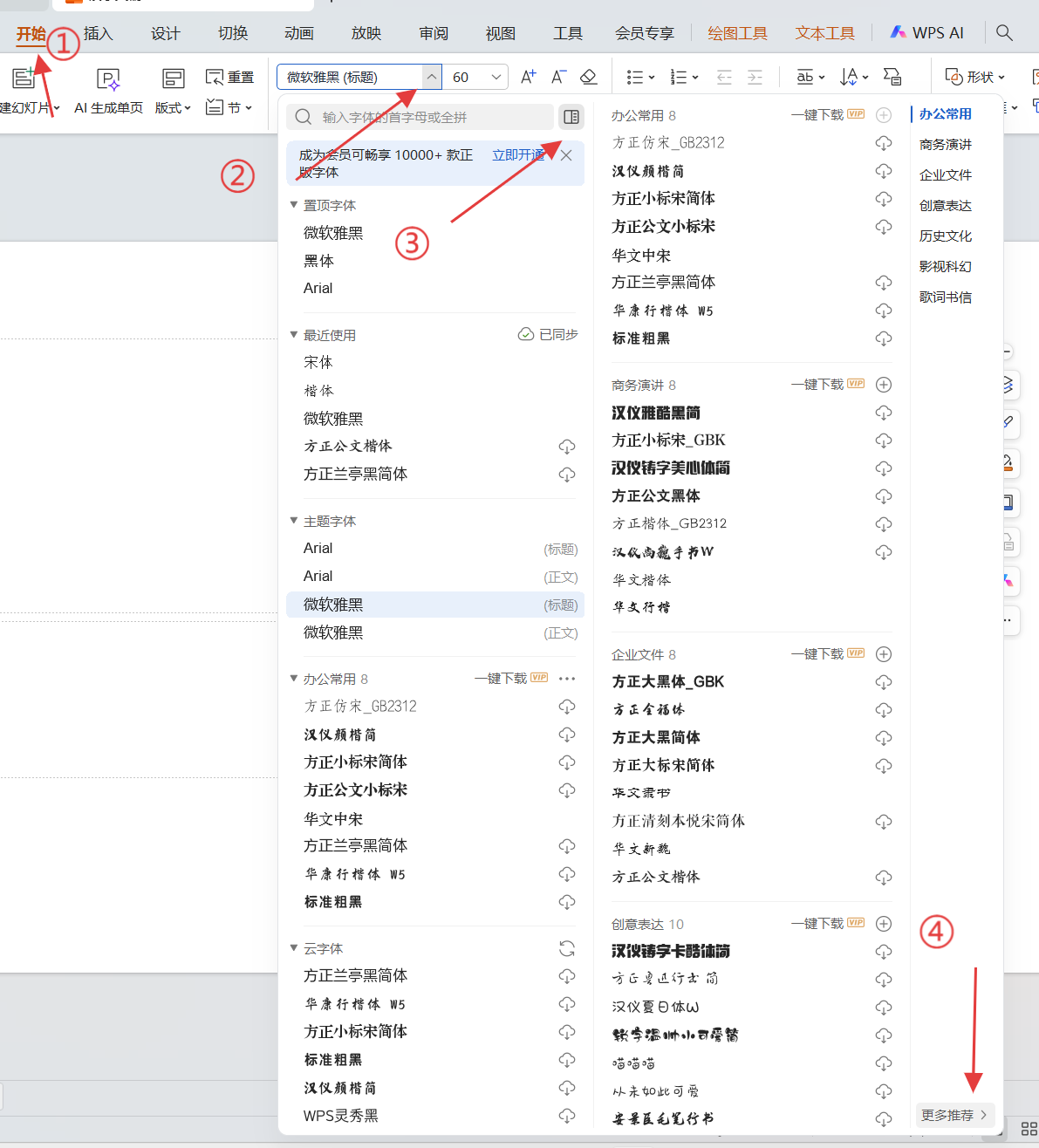This screenshot has height=1148, width=1039.
Task: Collapse the 置顶字体 section
Action: tap(294, 205)
